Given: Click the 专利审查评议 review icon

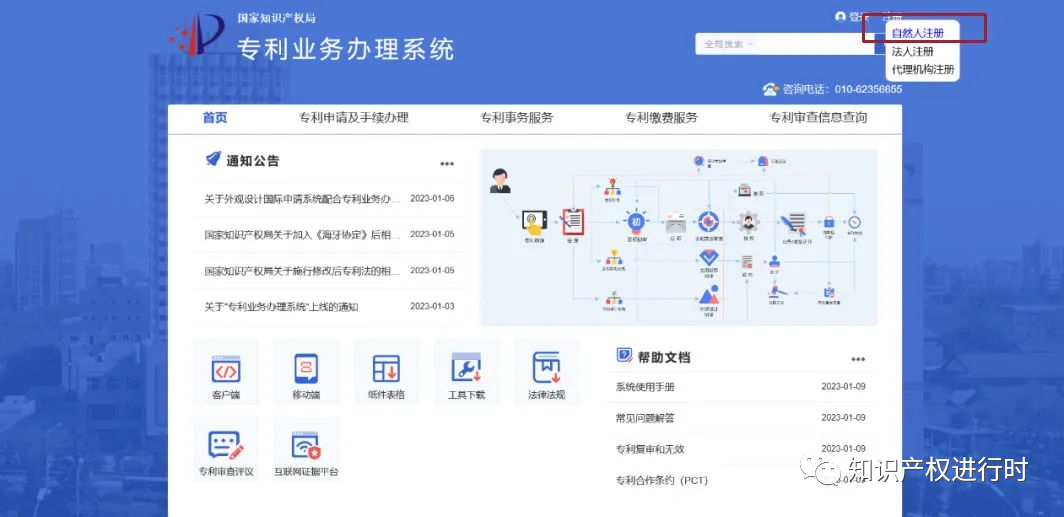Looking at the screenshot, I should [x=226, y=449].
